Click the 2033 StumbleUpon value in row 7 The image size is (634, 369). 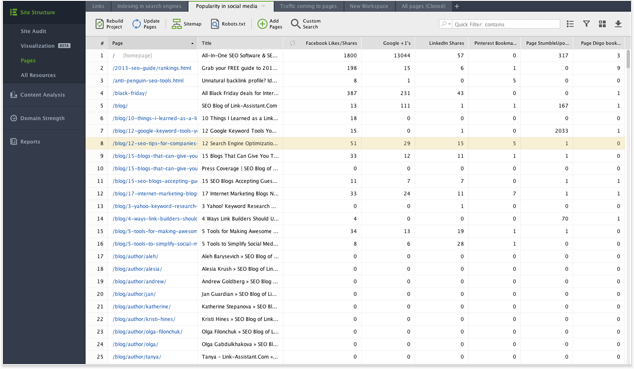click(x=561, y=131)
